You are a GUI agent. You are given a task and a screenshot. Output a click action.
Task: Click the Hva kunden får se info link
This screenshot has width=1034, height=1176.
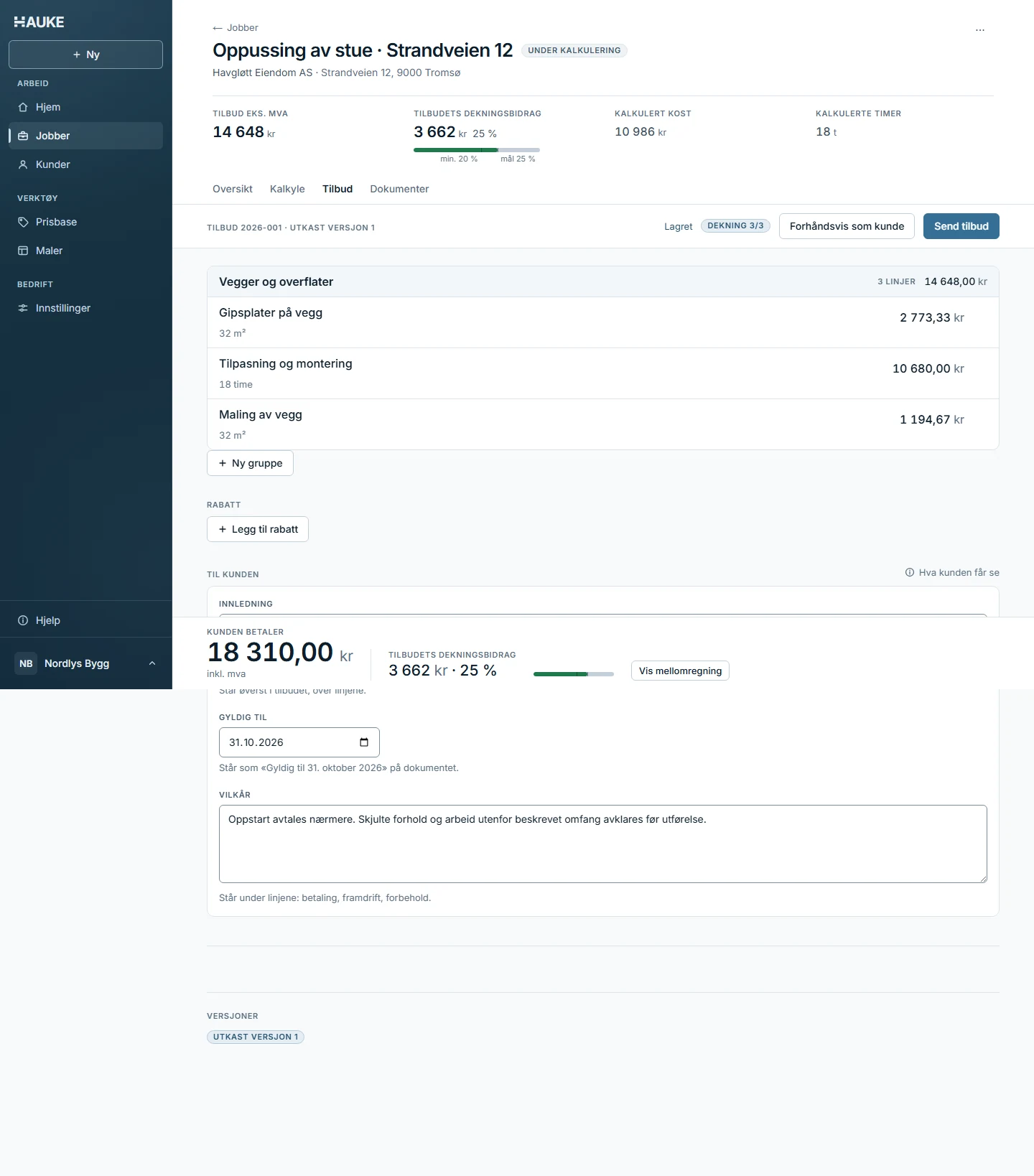pyautogui.click(x=952, y=572)
